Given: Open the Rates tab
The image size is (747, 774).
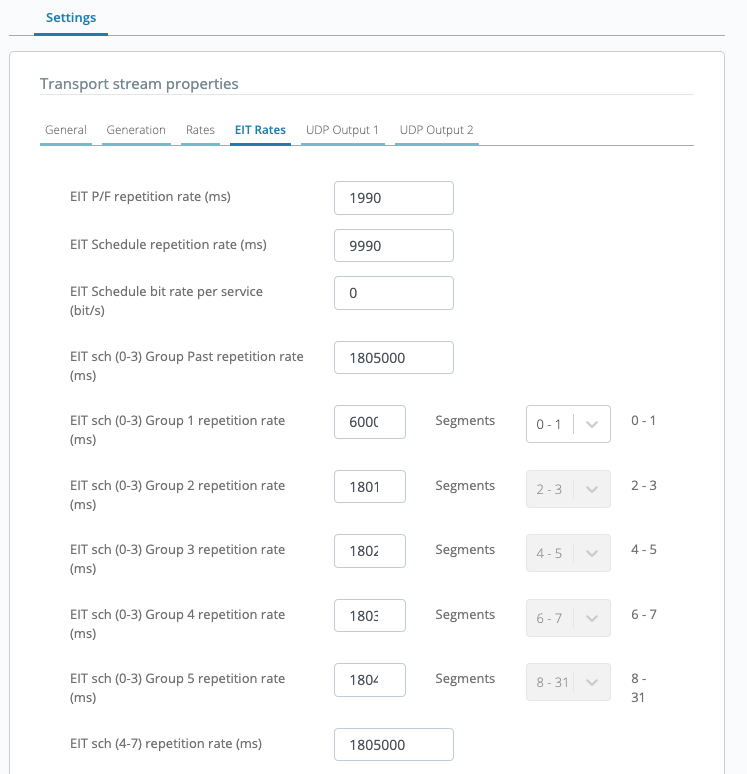Looking at the screenshot, I should 200,130.
